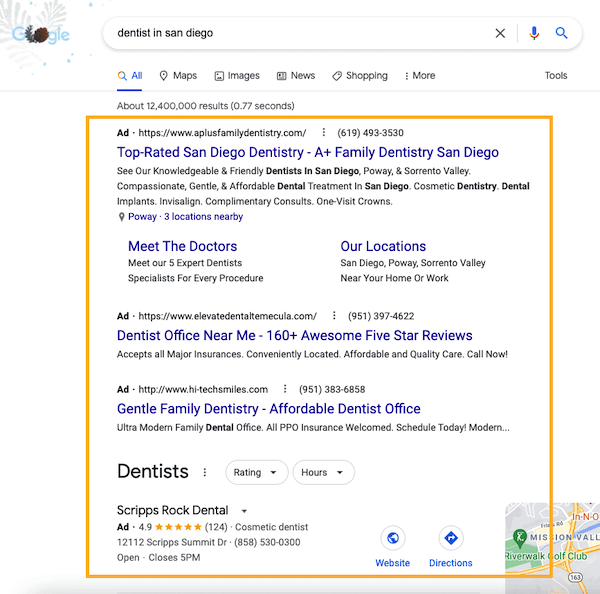Open the map thumbnail showing Riverwalk Golf Club
The width and height of the screenshot is (600, 594).
[553, 548]
